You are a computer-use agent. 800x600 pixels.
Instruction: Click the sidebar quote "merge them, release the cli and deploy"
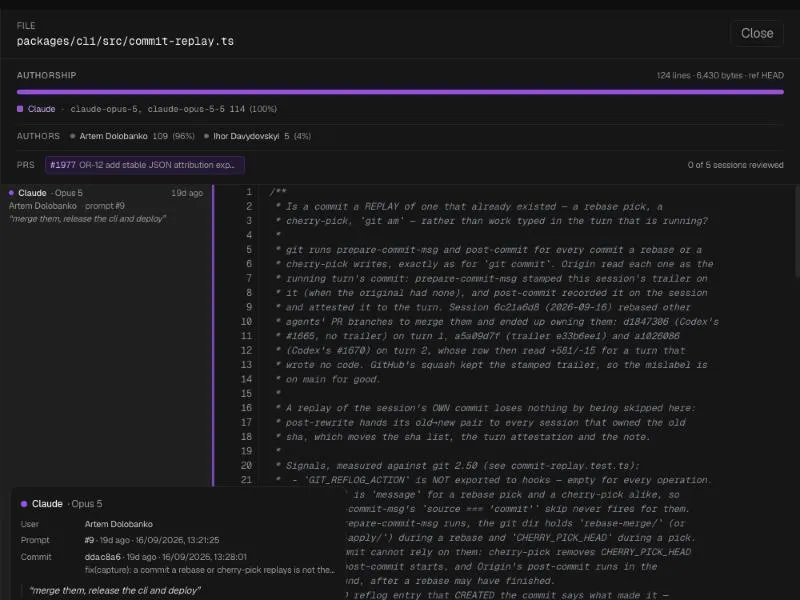[x=87, y=219]
